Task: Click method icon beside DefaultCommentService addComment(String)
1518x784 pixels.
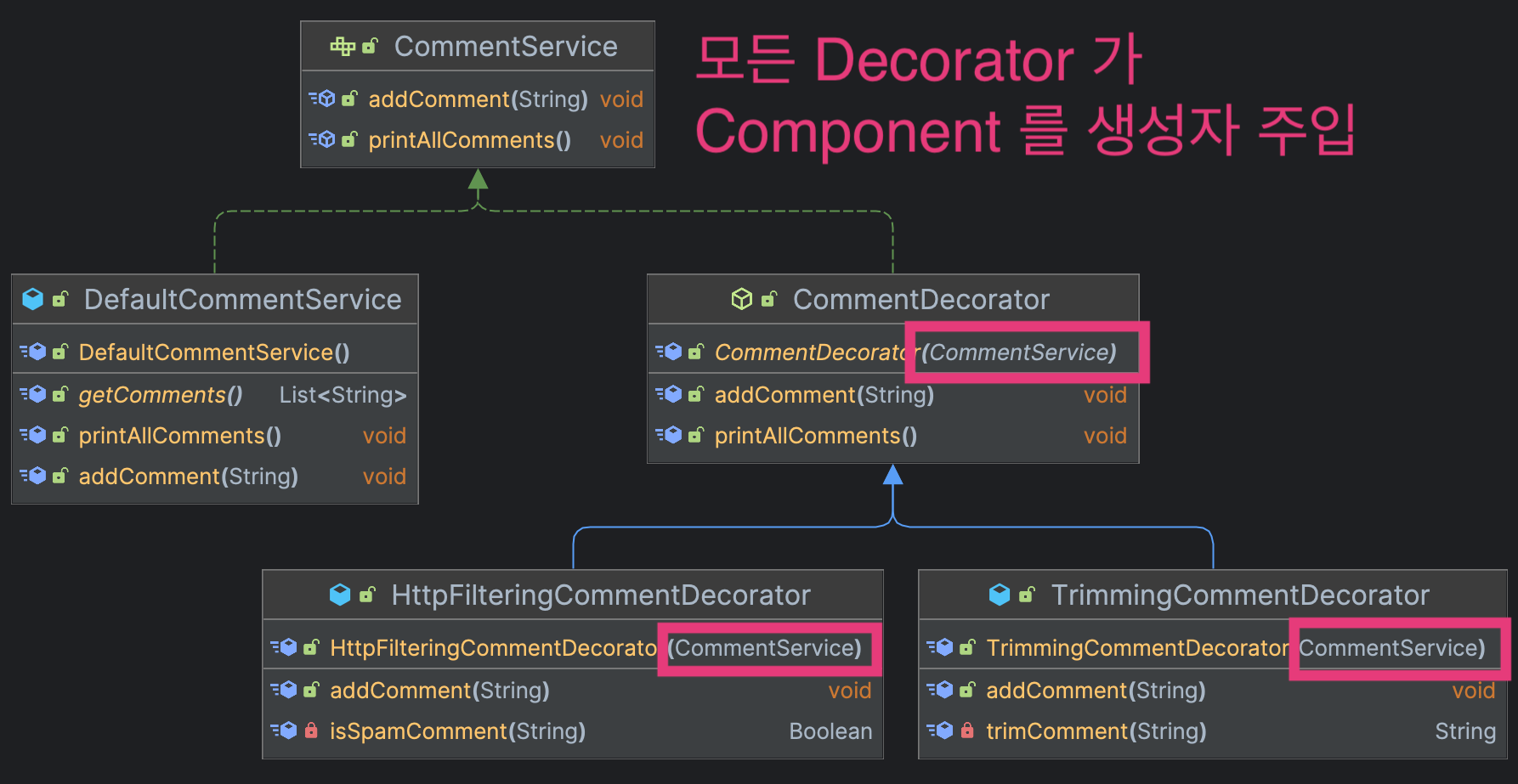Action: click(33, 476)
